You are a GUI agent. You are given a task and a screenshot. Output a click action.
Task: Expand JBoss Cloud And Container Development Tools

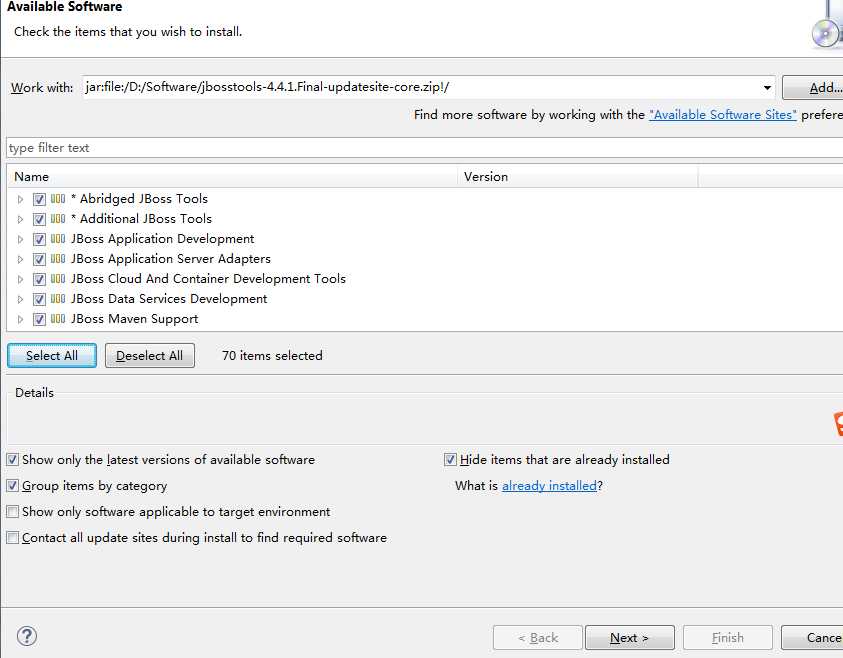[20, 279]
